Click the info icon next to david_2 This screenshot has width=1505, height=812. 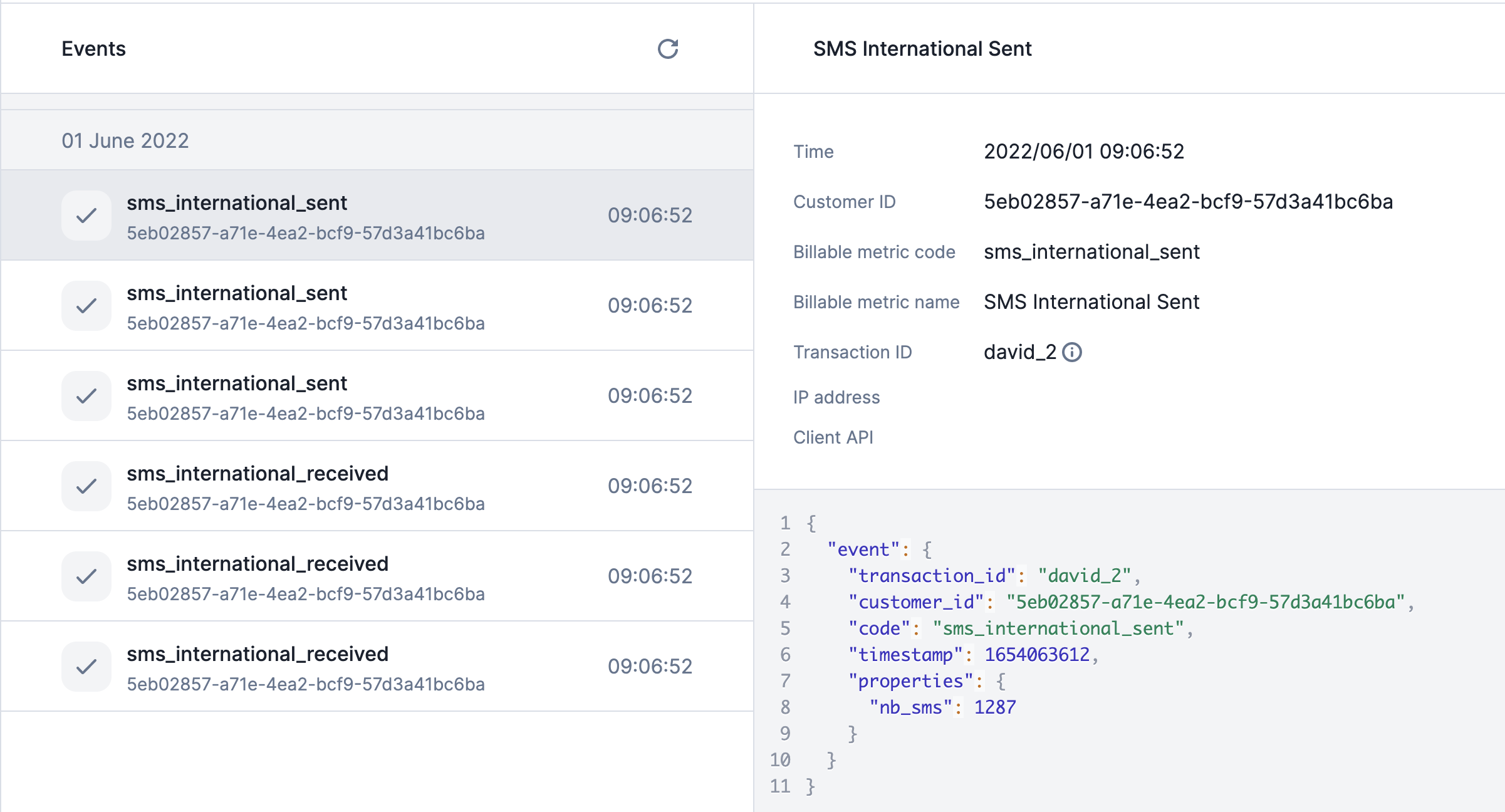point(1072,352)
